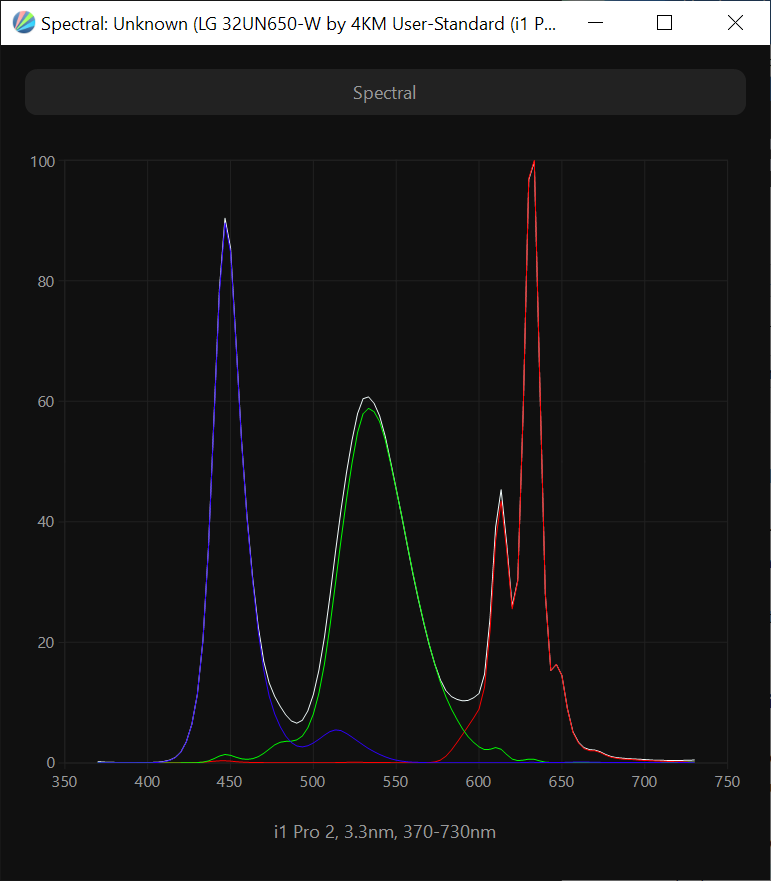Click the 100 label on the vertical axis

42,161
